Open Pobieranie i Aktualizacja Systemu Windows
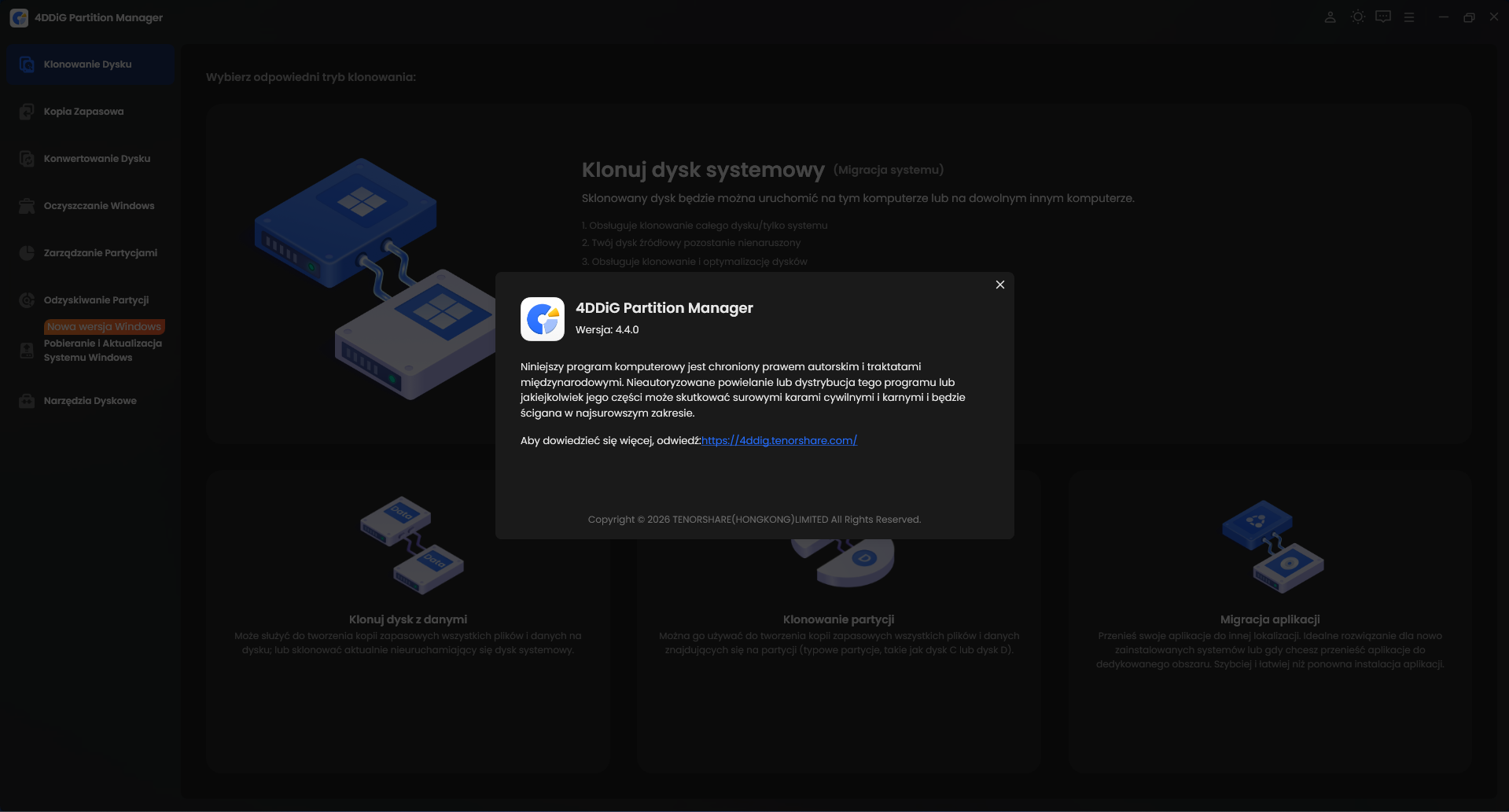Image resolution: width=1509 pixels, height=812 pixels. coord(103,351)
